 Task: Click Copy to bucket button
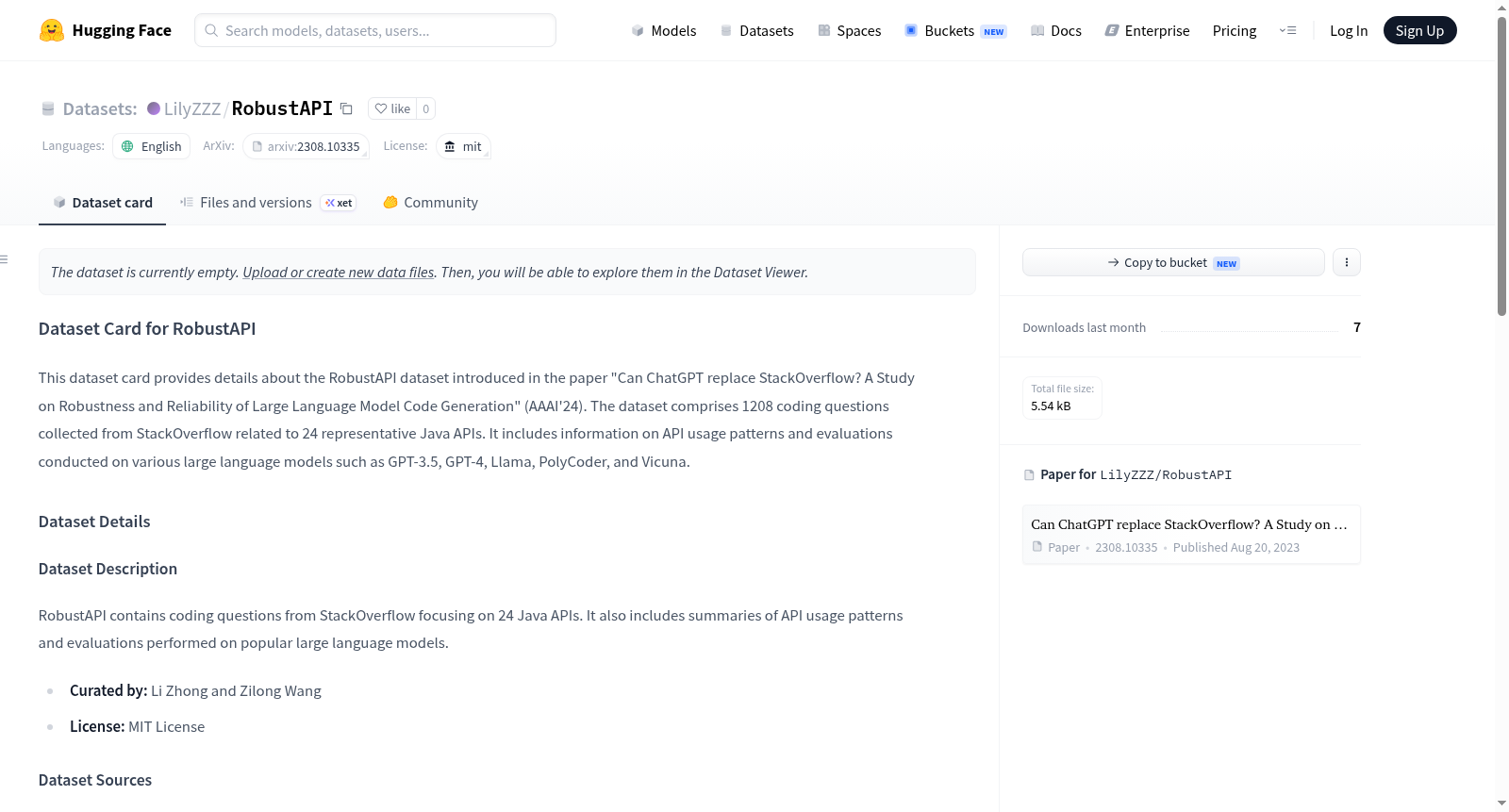pyautogui.click(x=1173, y=262)
